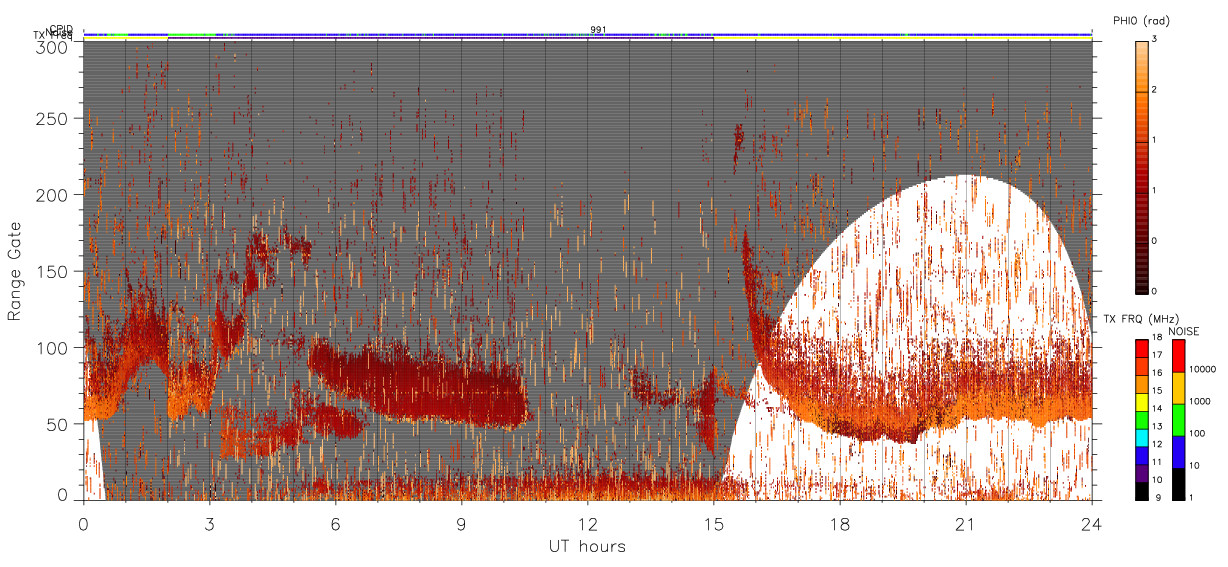Click the PHI0 colorbar tick label '3'
The image size is (1228, 567).
[x=1155, y=40]
